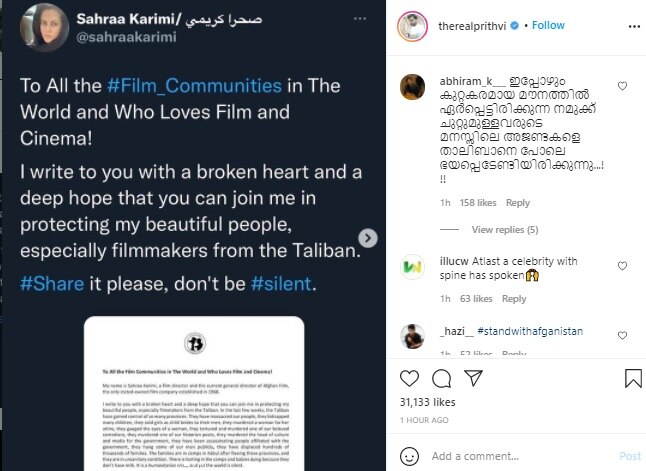This screenshot has height=471, width=646.
Task: Like illucw's comment with its heart
Action: (623, 266)
